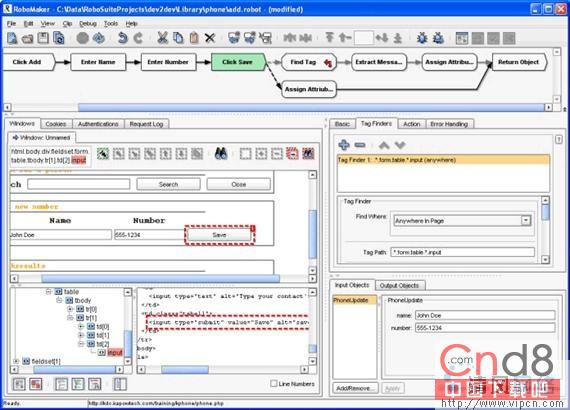Viewport: 570px width, 410px height.
Task: Expand the tr[0] tree node
Action: 71,309
